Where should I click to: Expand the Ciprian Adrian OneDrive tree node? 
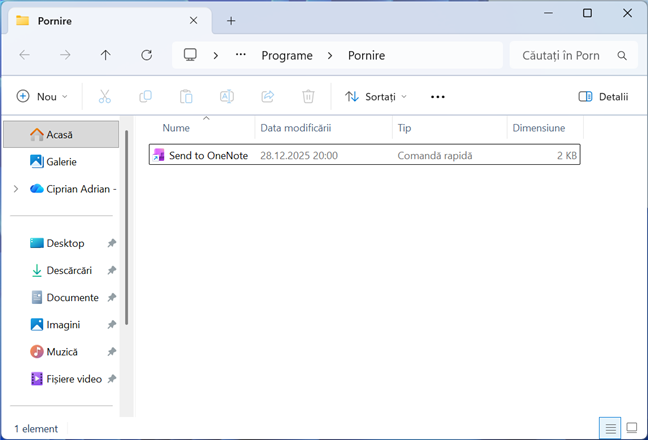point(15,189)
